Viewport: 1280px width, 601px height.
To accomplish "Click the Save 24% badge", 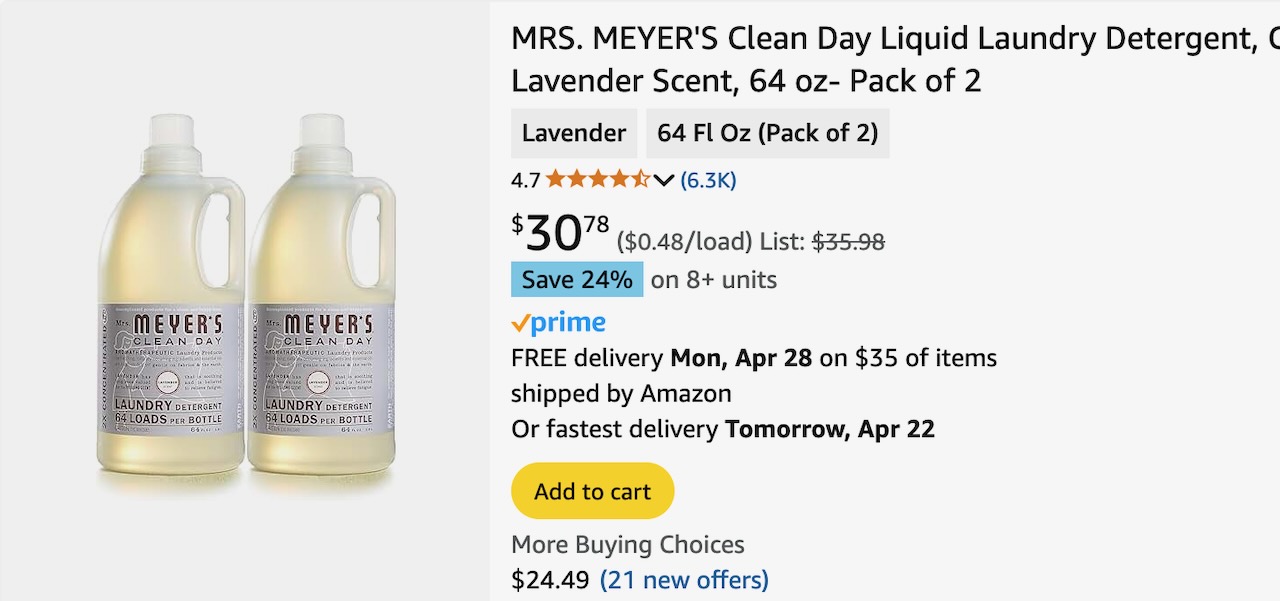I will (577, 279).
